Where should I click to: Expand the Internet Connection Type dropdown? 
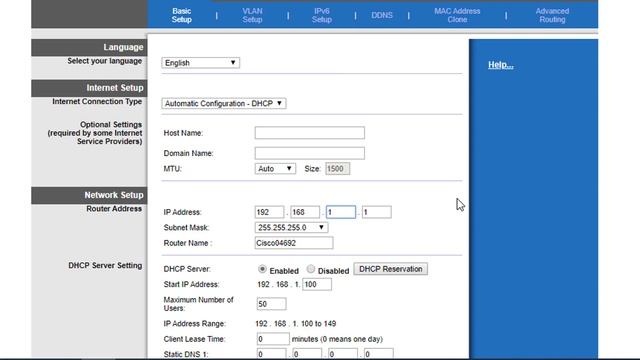click(x=224, y=104)
